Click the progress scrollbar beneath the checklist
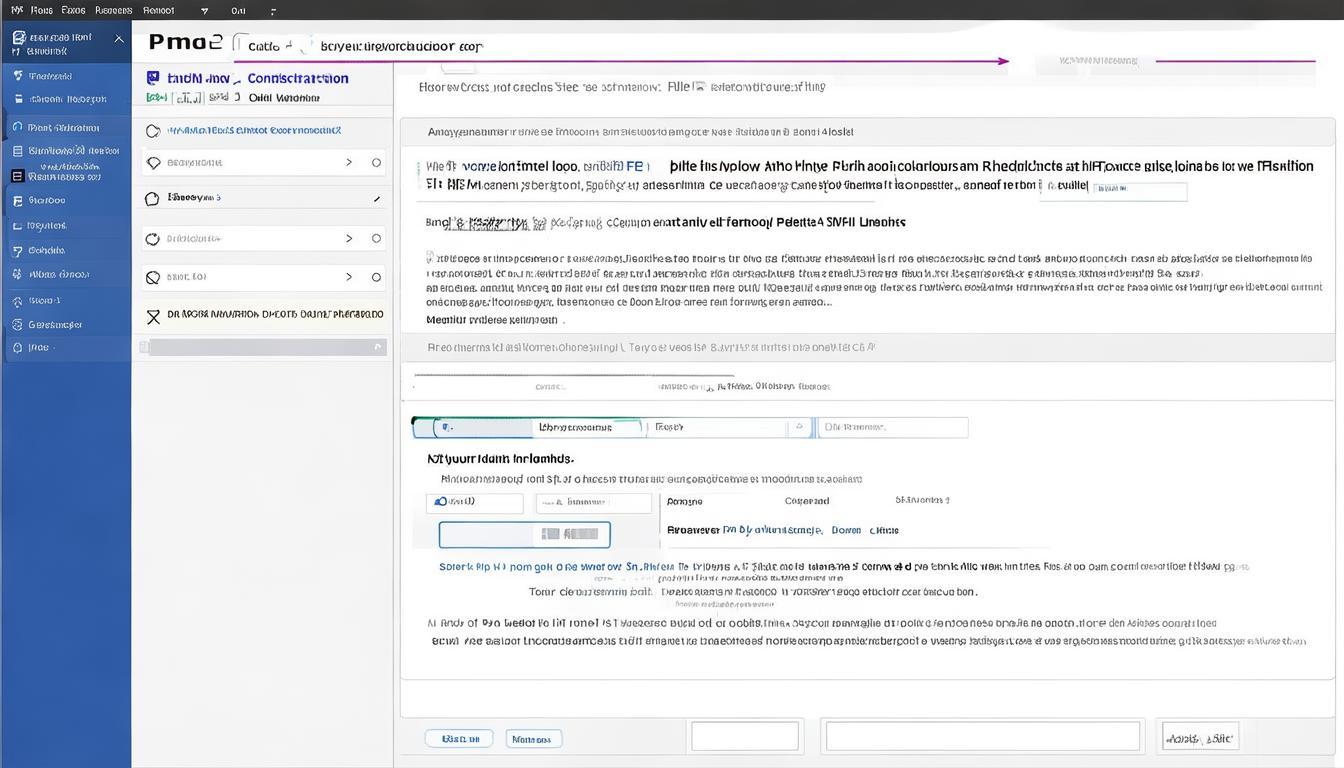This screenshot has width=1344, height=768. (x=263, y=345)
